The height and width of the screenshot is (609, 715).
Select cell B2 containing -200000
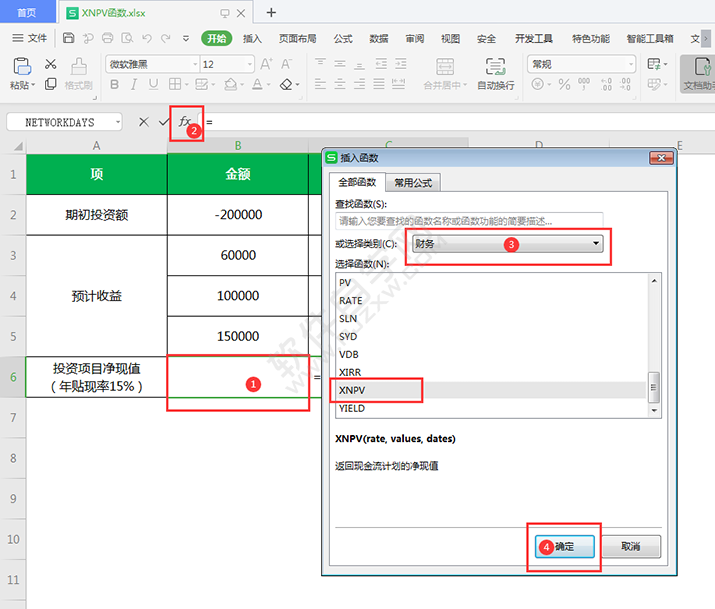click(238, 215)
